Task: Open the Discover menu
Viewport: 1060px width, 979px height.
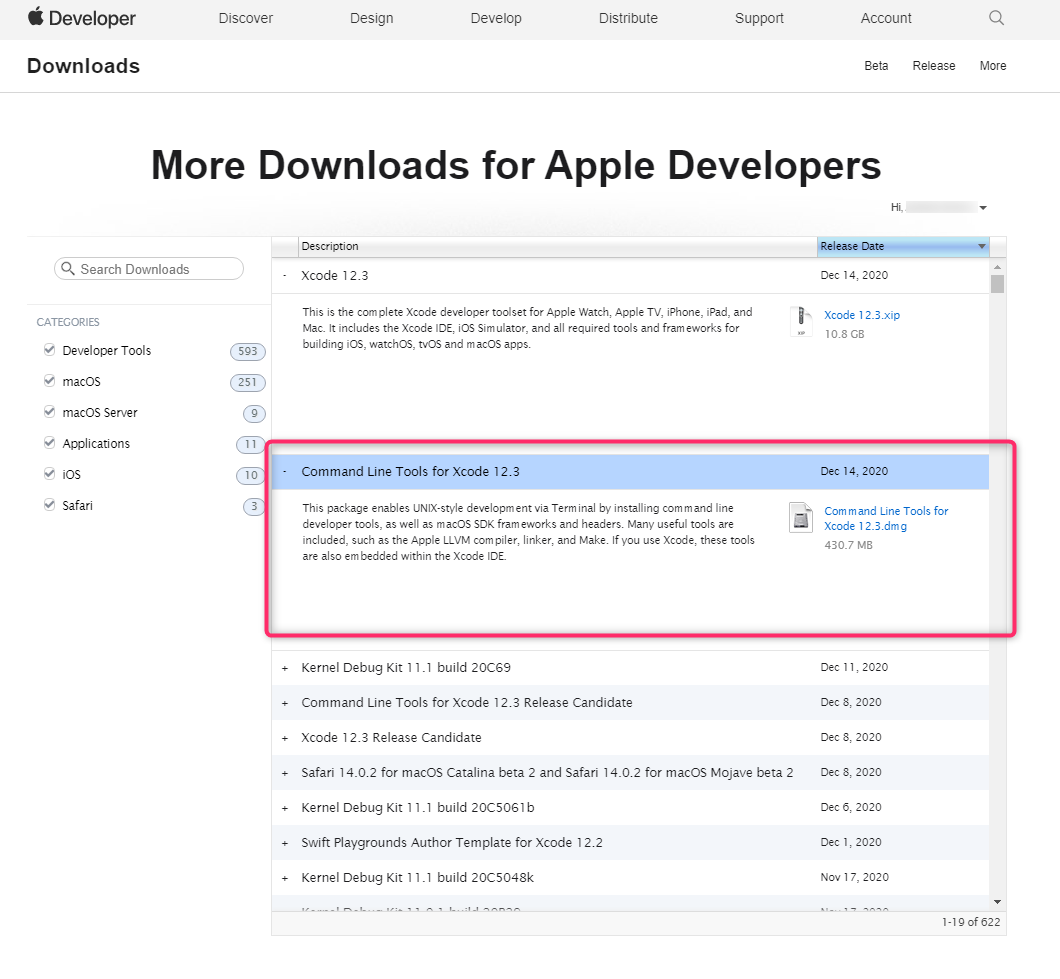Action: coord(245,18)
